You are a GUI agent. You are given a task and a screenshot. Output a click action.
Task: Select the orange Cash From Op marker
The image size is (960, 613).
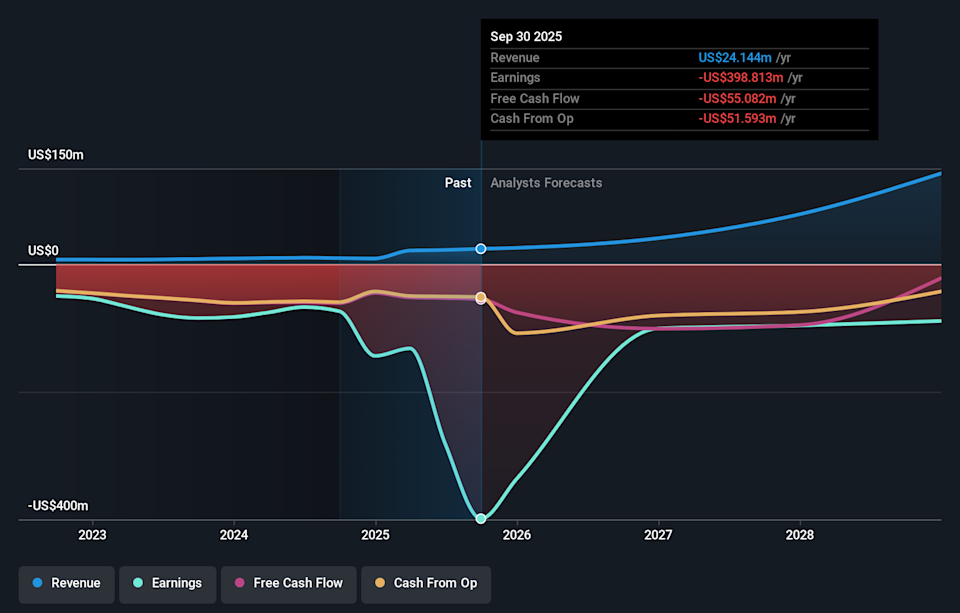click(481, 297)
